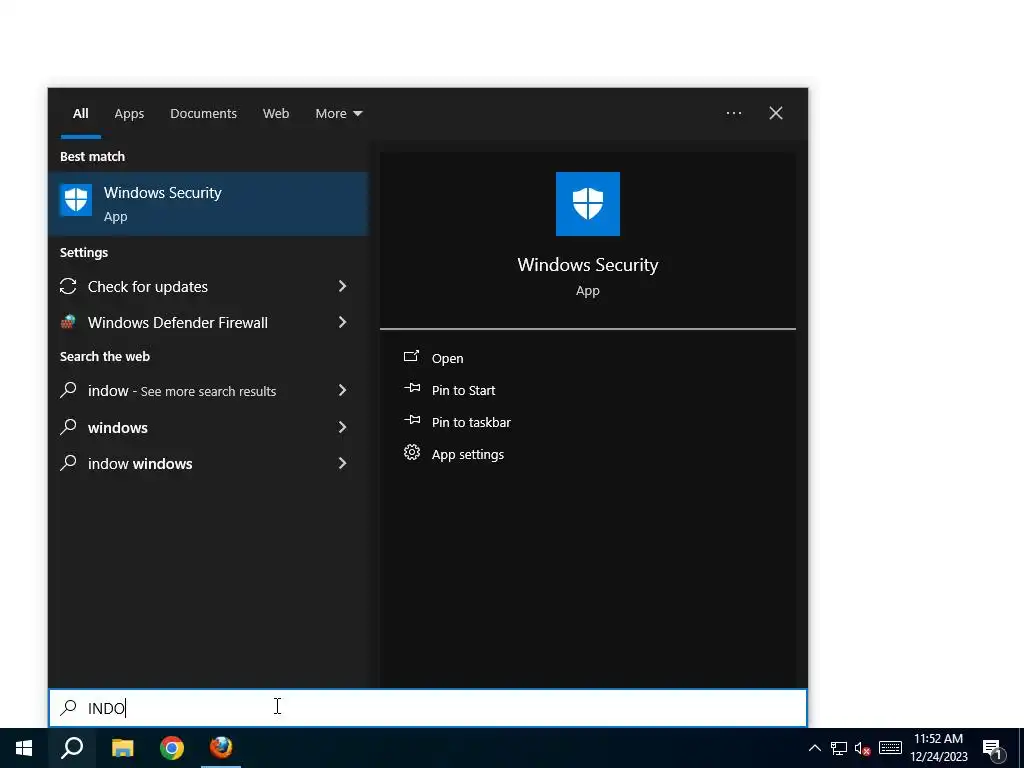Click the search box magnifier icon
Image resolution: width=1024 pixels, height=768 pixels.
click(68, 707)
